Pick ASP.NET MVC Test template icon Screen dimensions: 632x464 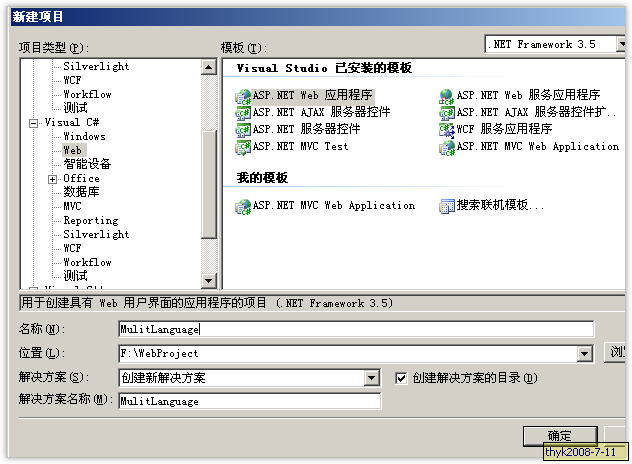click(x=243, y=147)
